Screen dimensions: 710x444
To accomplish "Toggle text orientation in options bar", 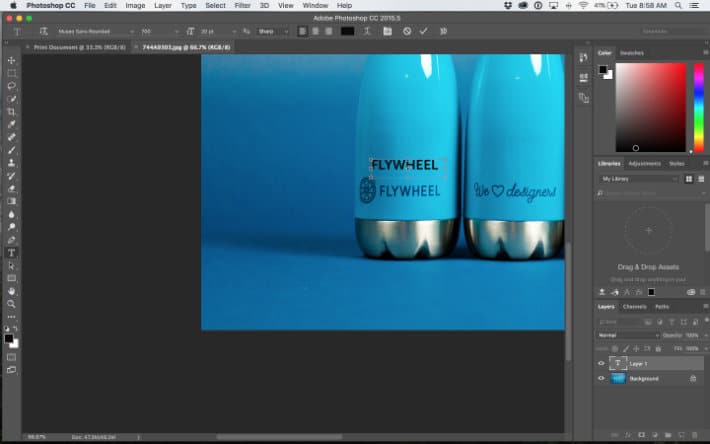I will pos(43,31).
